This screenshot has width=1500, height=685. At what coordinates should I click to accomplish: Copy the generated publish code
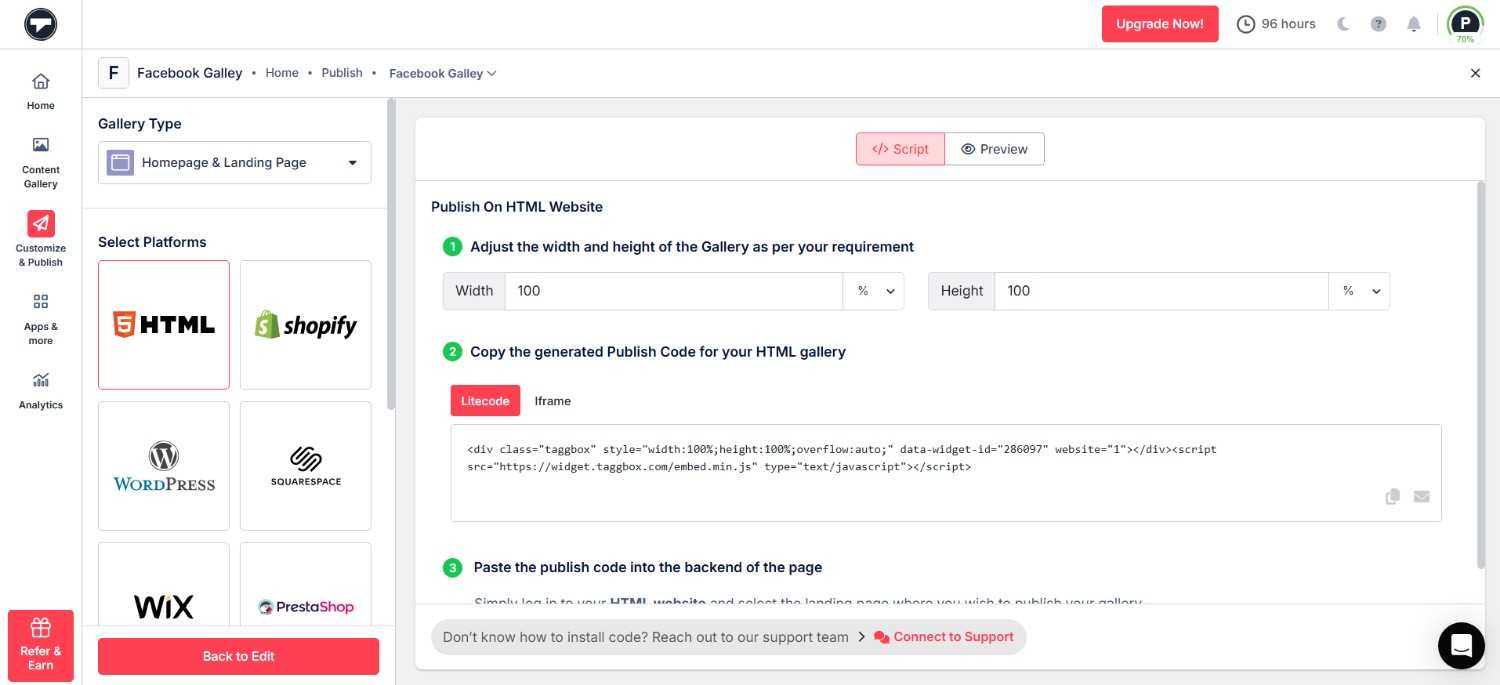click(1392, 496)
